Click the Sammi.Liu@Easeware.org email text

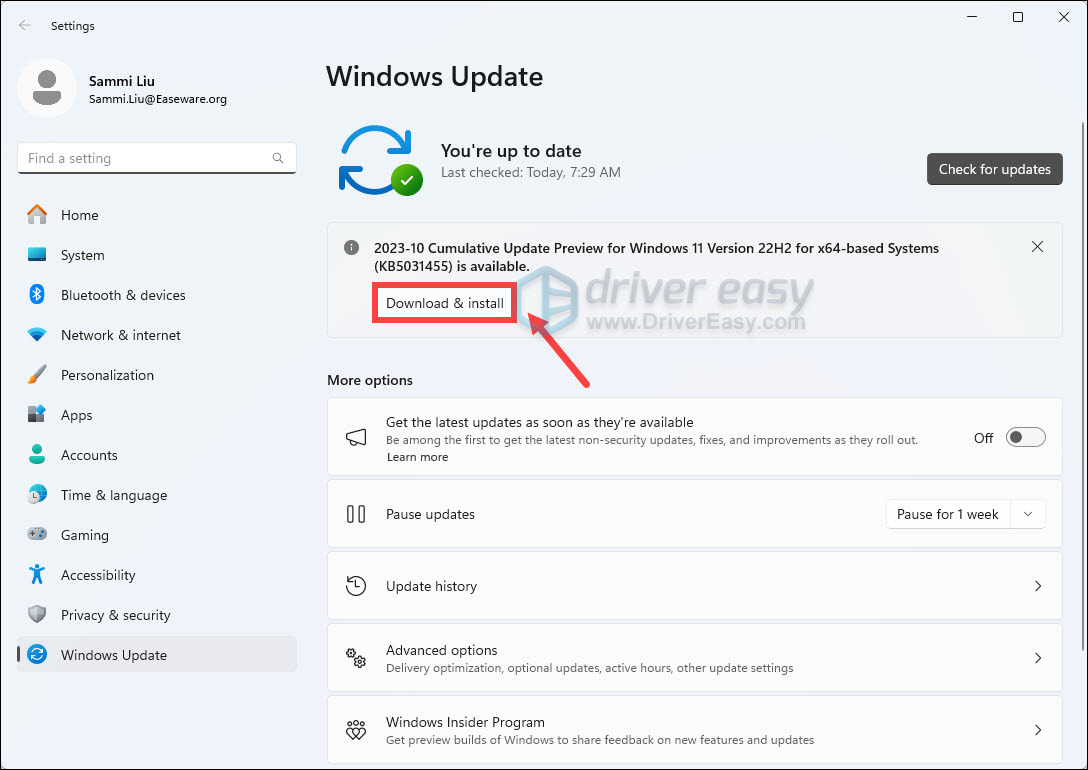[158, 99]
